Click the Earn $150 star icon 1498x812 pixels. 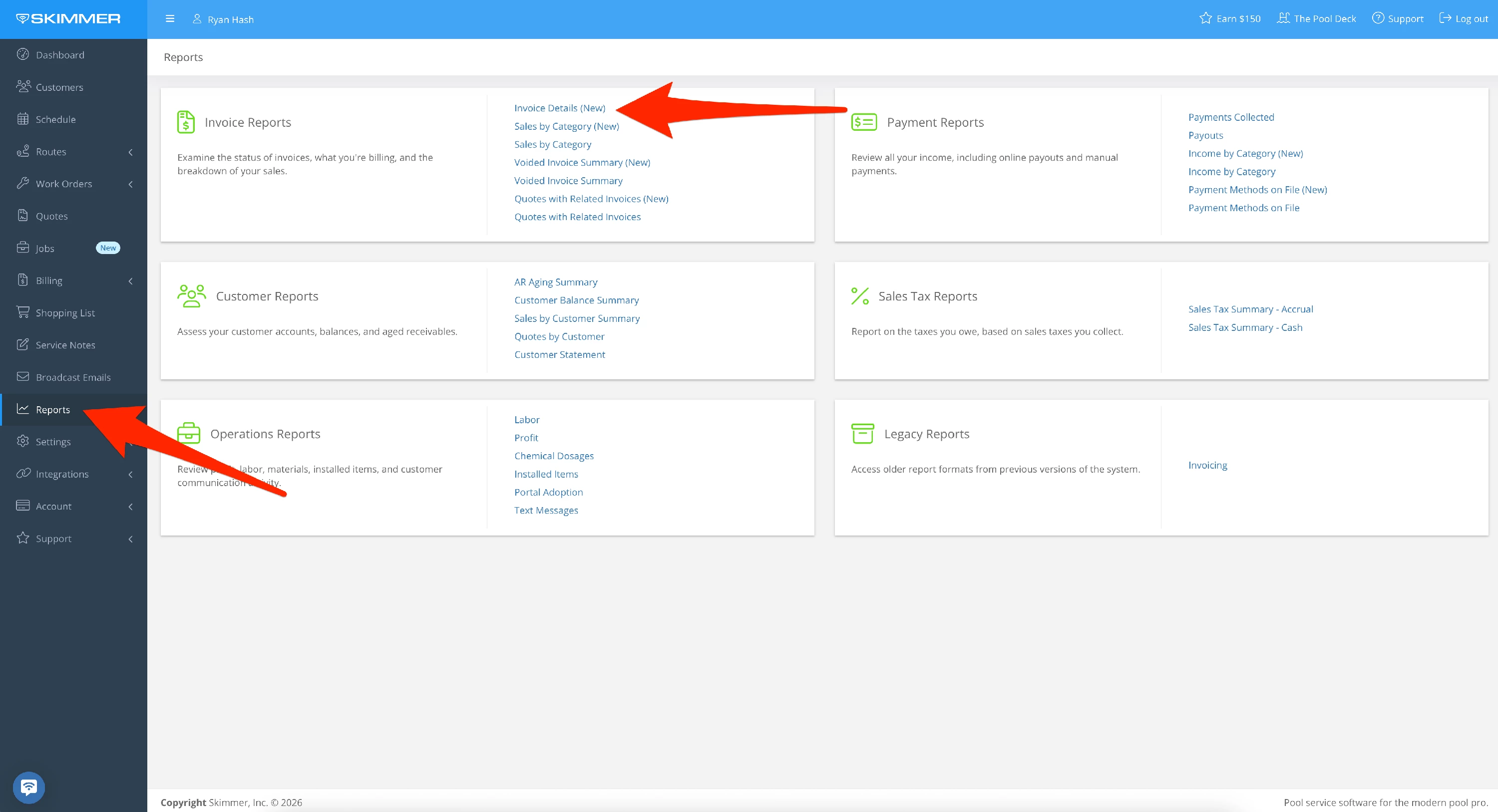coord(1205,18)
